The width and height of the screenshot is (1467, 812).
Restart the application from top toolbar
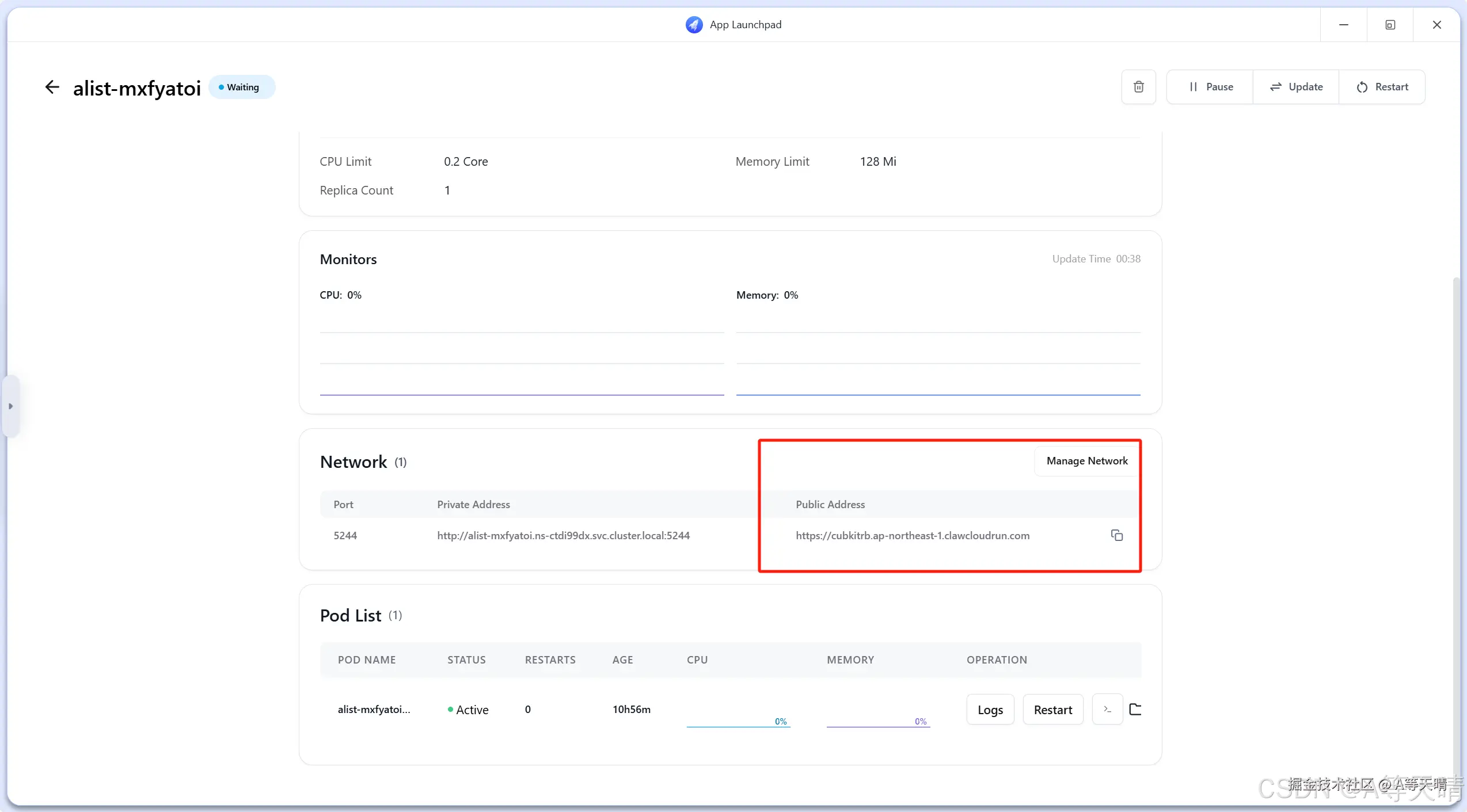coord(1382,87)
